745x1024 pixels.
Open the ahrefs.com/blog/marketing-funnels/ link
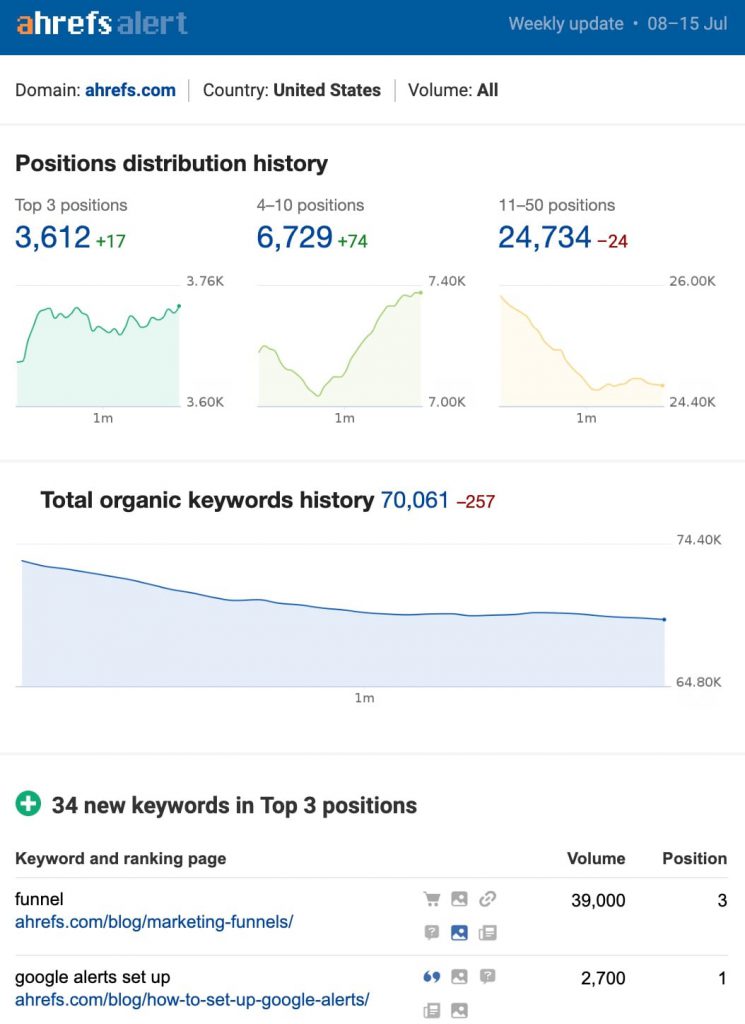click(x=154, y=921)
